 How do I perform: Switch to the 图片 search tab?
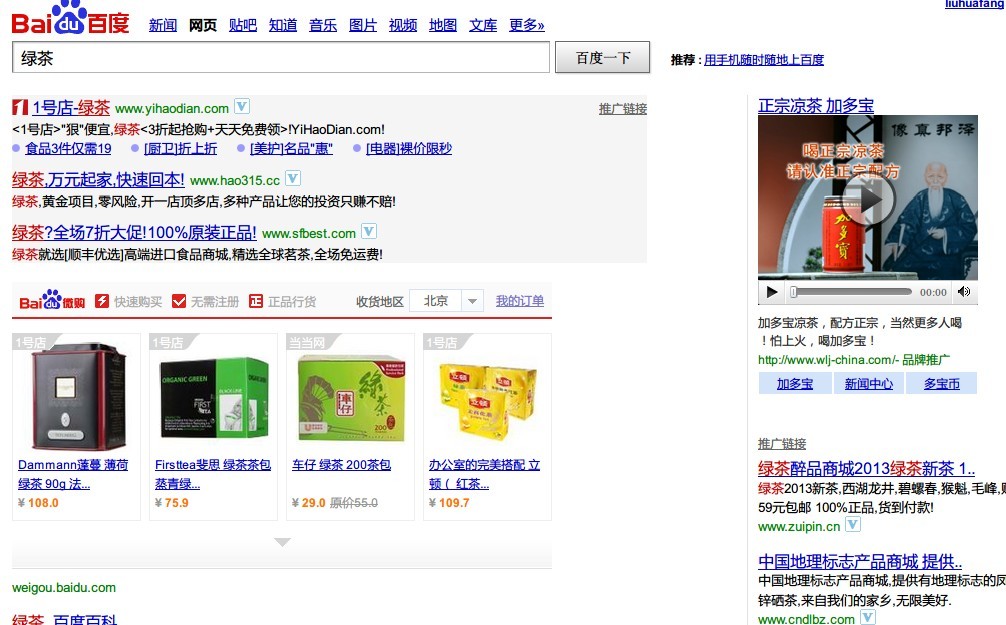[x=363, y=25]
